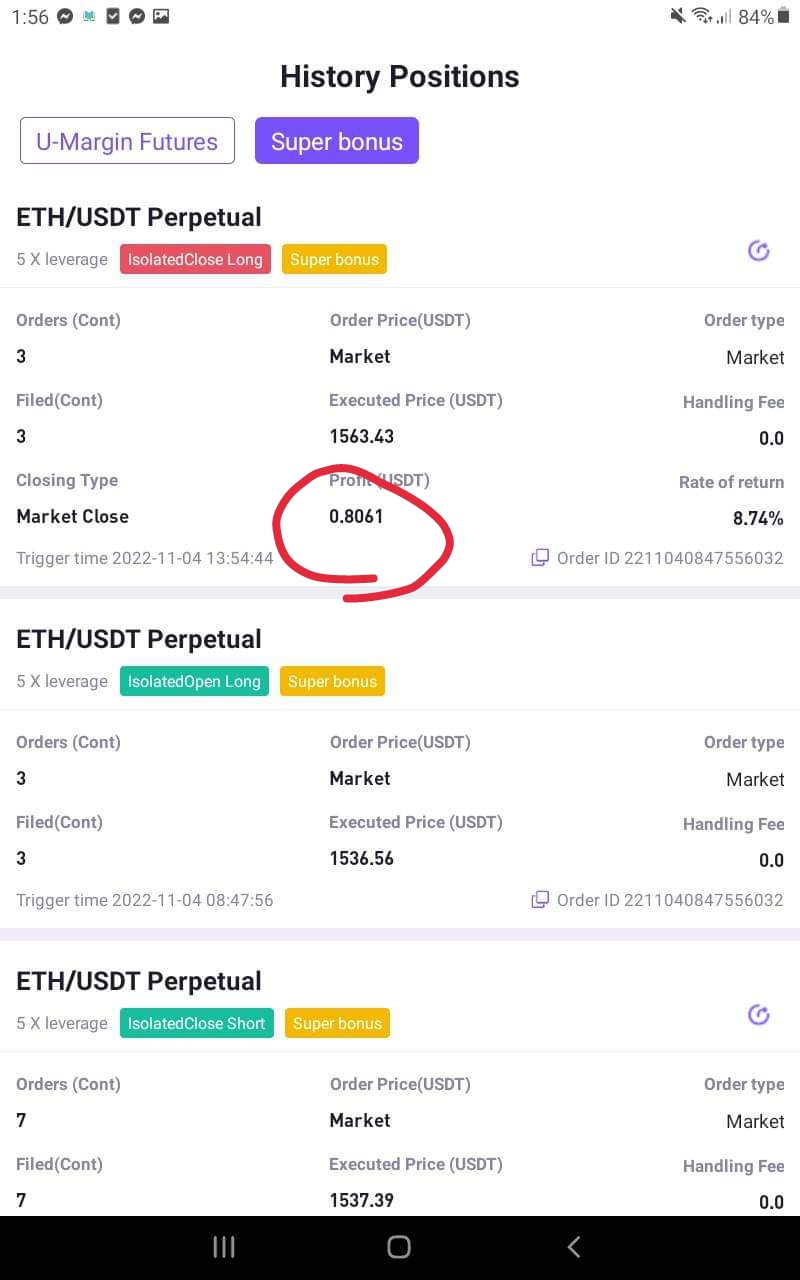The height and width of the screenshot is (1280, 800).
Task: Tap Rate of return 8.74% value
Action: 758,518
